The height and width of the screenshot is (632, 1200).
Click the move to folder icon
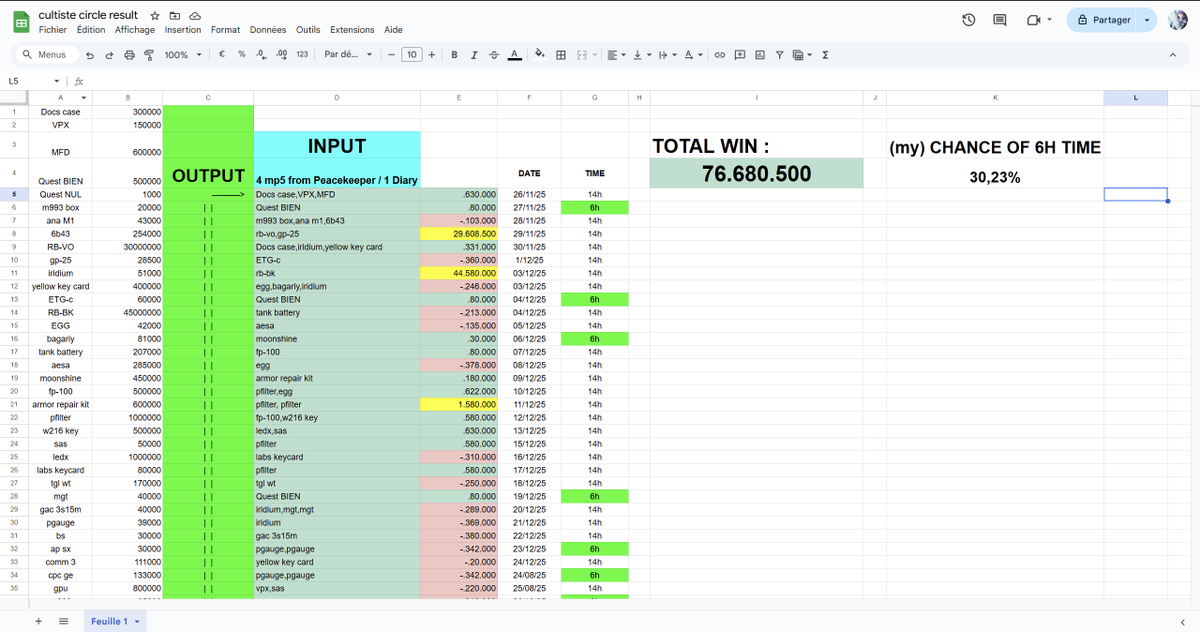pyautogui.click(x=175, y=16)
